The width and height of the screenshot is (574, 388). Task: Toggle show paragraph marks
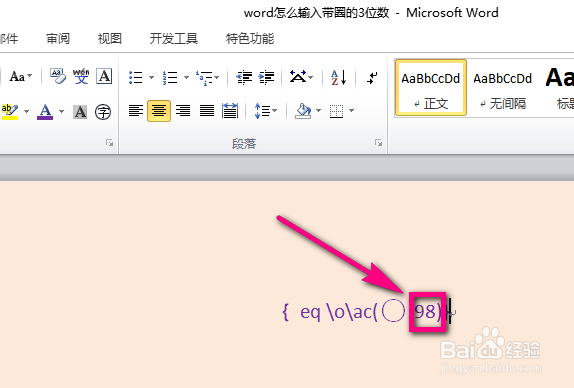click(x=372, y=78)
